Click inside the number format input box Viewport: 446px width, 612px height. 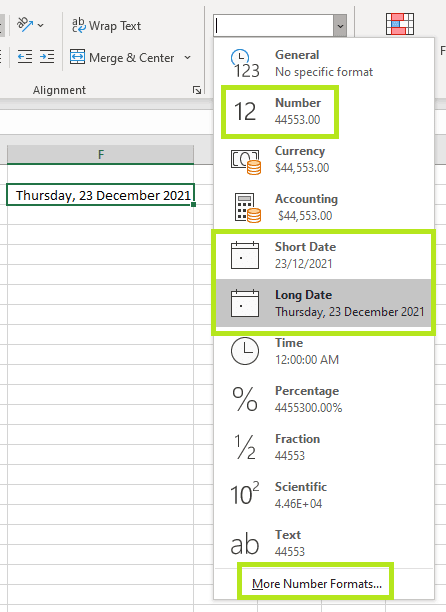274,26
